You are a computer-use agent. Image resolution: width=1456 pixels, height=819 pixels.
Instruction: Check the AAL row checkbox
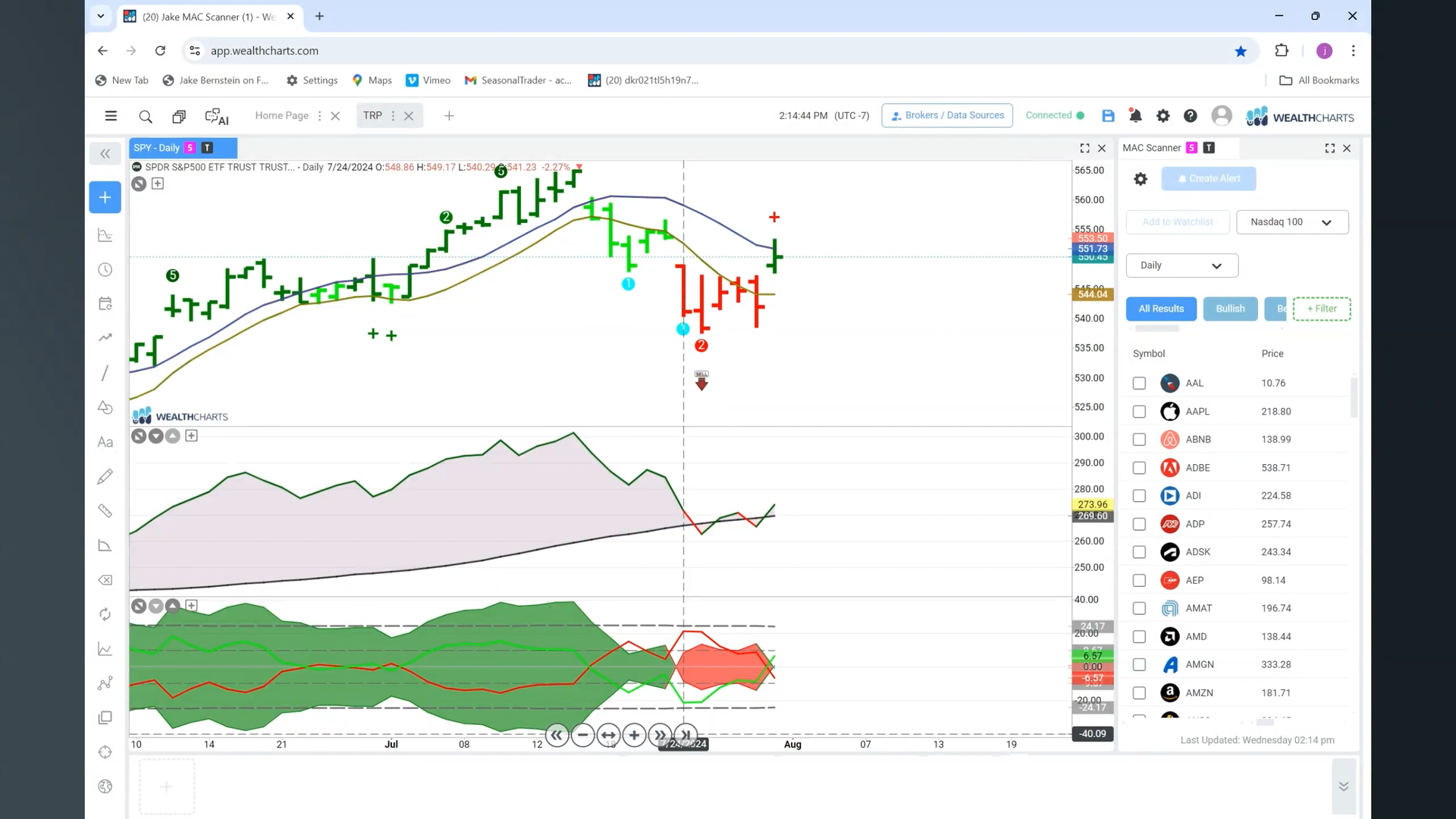pyautogui.click(x=1139, y=384)
